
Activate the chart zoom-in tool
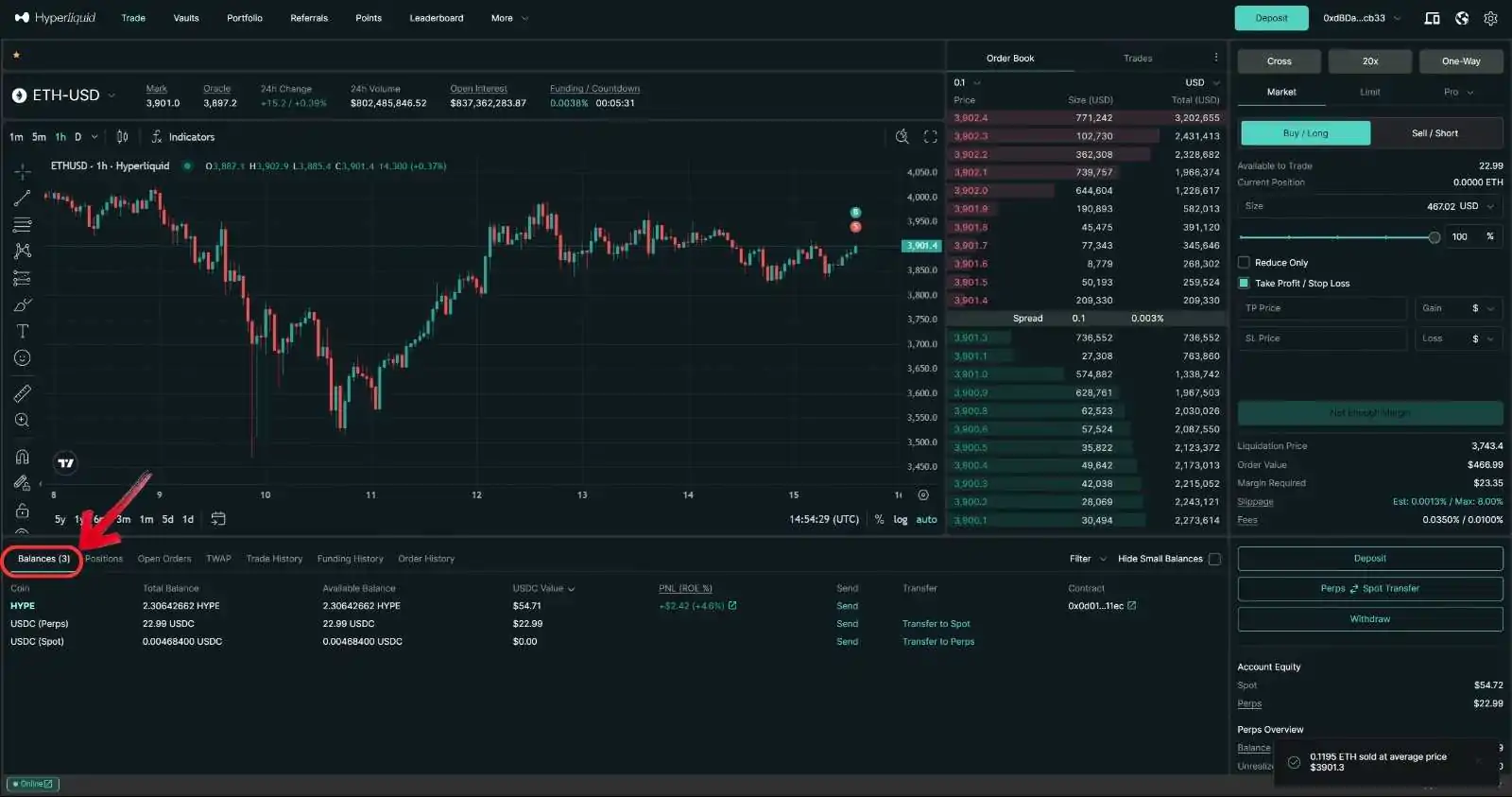23,420
